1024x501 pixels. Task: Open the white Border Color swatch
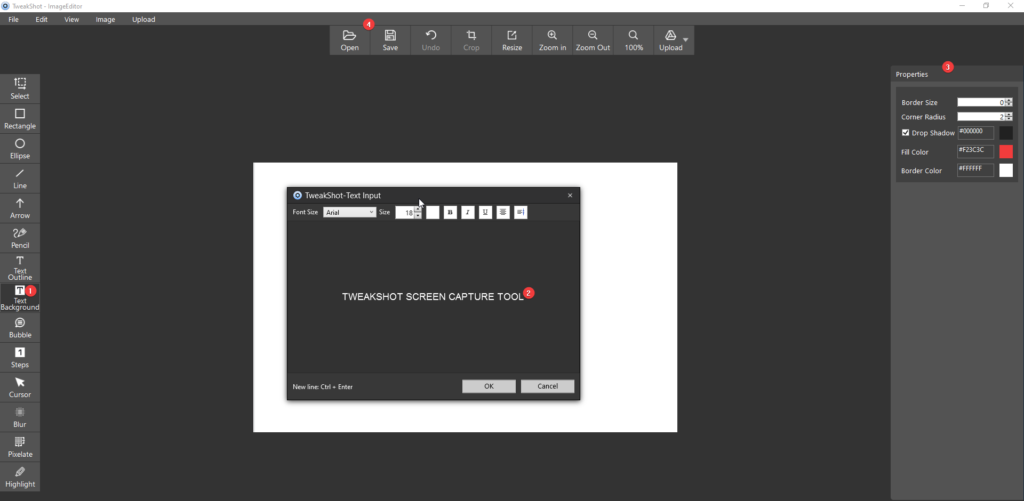point(1006,170)
